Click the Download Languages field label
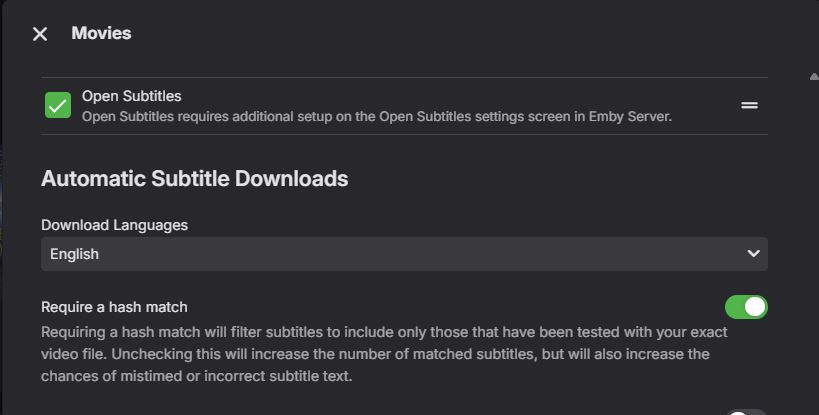 [114, 225]
